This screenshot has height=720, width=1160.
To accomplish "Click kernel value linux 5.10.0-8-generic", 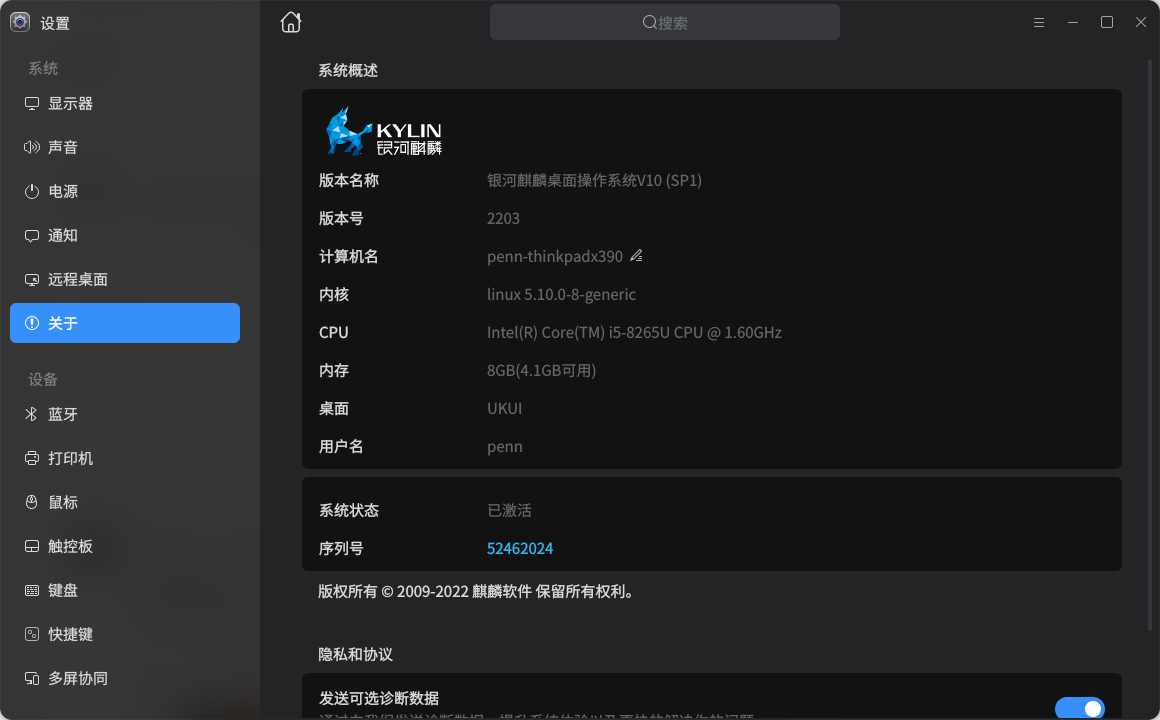I will tap(562, 295).
